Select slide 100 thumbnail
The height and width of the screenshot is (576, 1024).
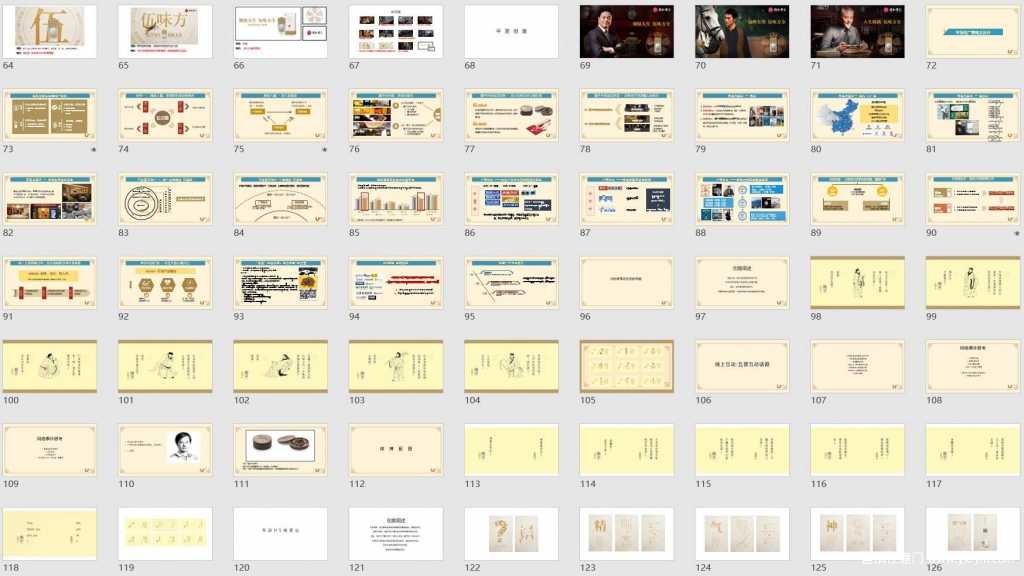50,366
